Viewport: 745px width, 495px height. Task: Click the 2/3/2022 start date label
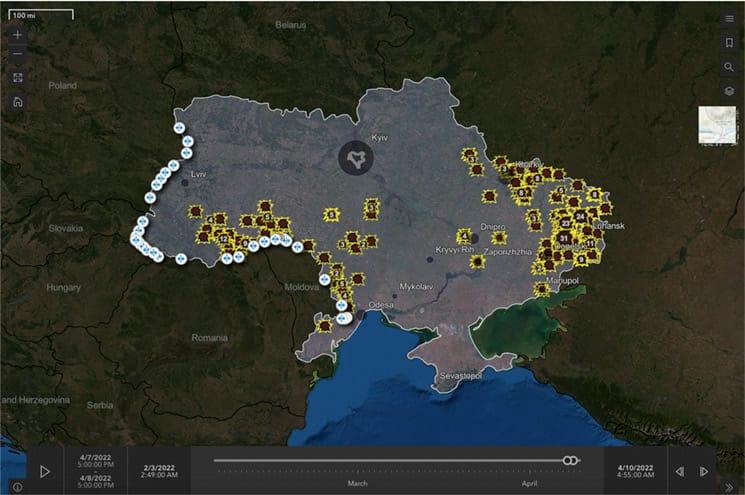158,471
